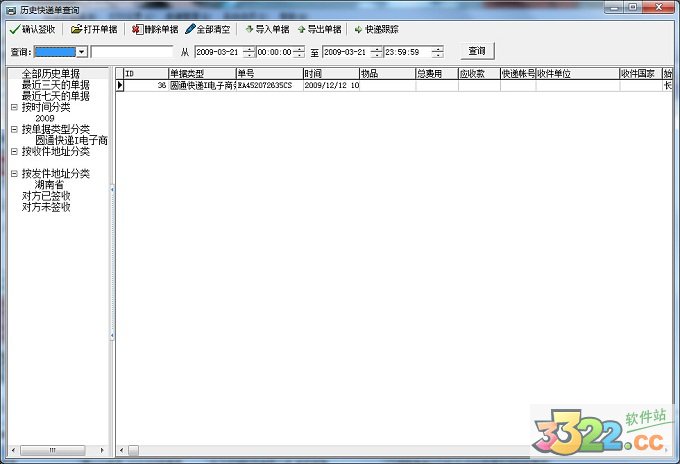This screenshot has width=680, height=464.
Task: Collapse the 按单据类型分类 node
Action: (x=14, y=129)
